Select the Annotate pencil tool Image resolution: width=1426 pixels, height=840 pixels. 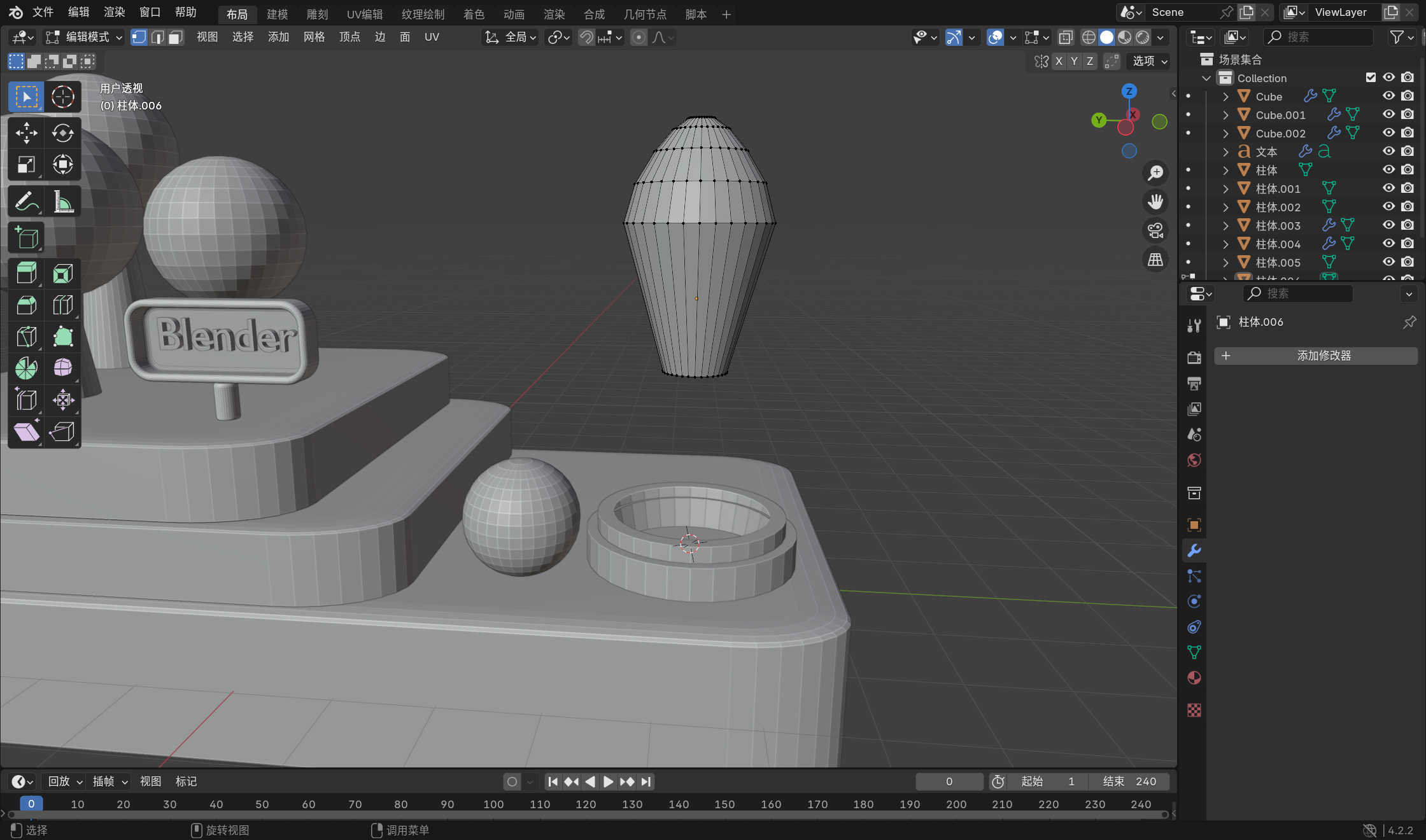(x=26, y=202)
